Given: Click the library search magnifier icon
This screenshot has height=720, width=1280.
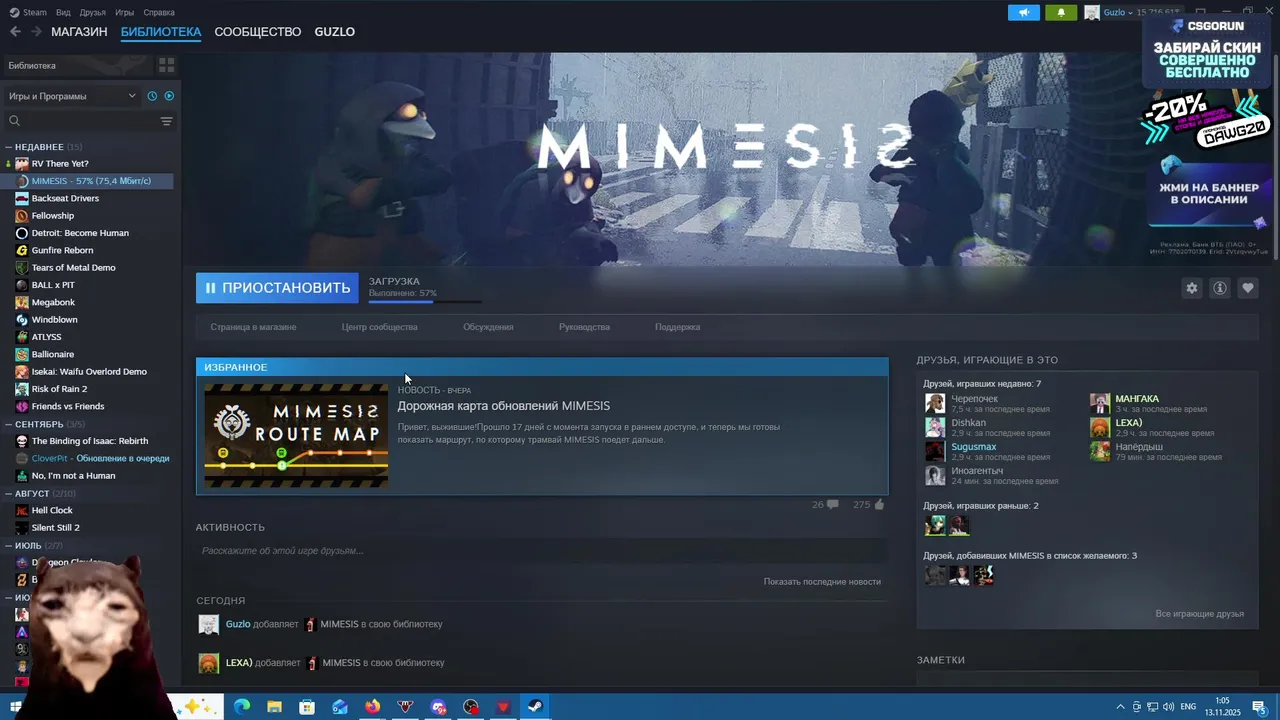Looking at the screenshot, I should (15, 121).
